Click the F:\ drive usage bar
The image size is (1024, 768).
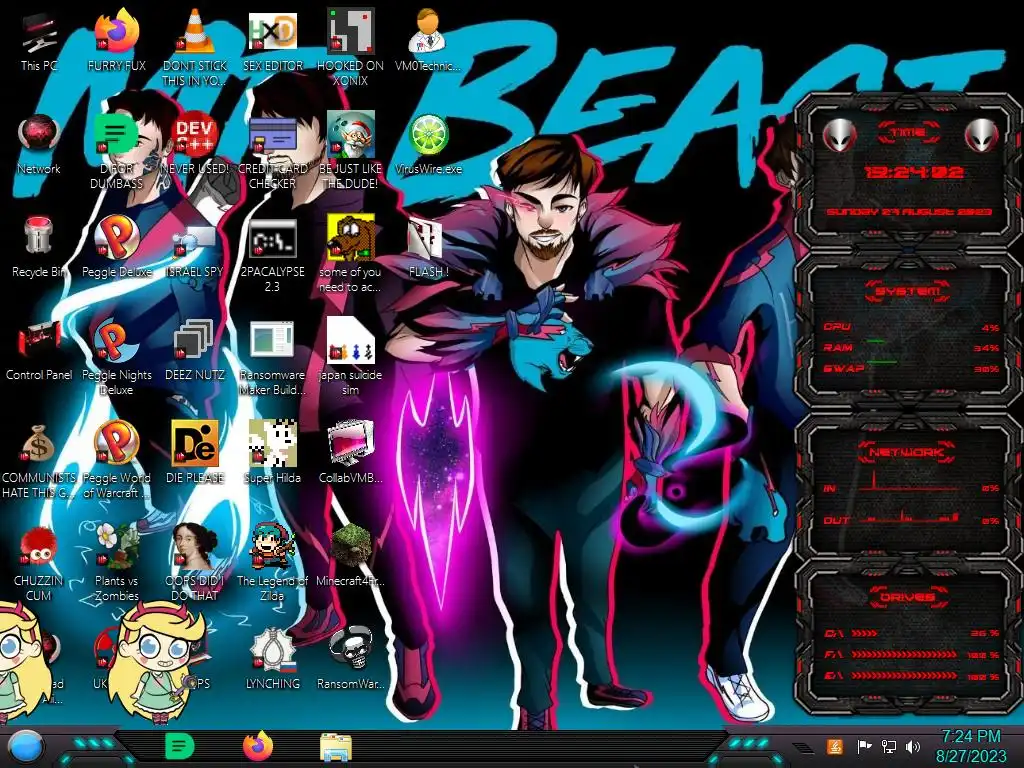[x=912, y=654]
